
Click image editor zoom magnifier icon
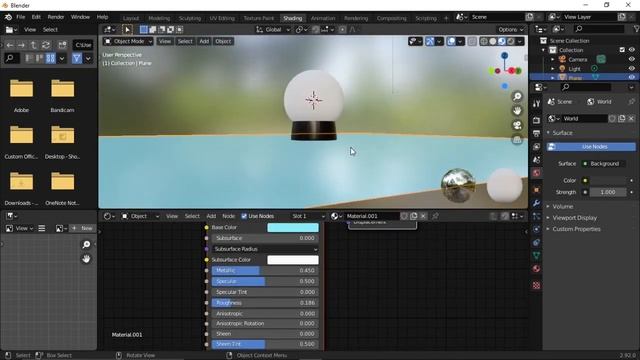tap(86, 244)
